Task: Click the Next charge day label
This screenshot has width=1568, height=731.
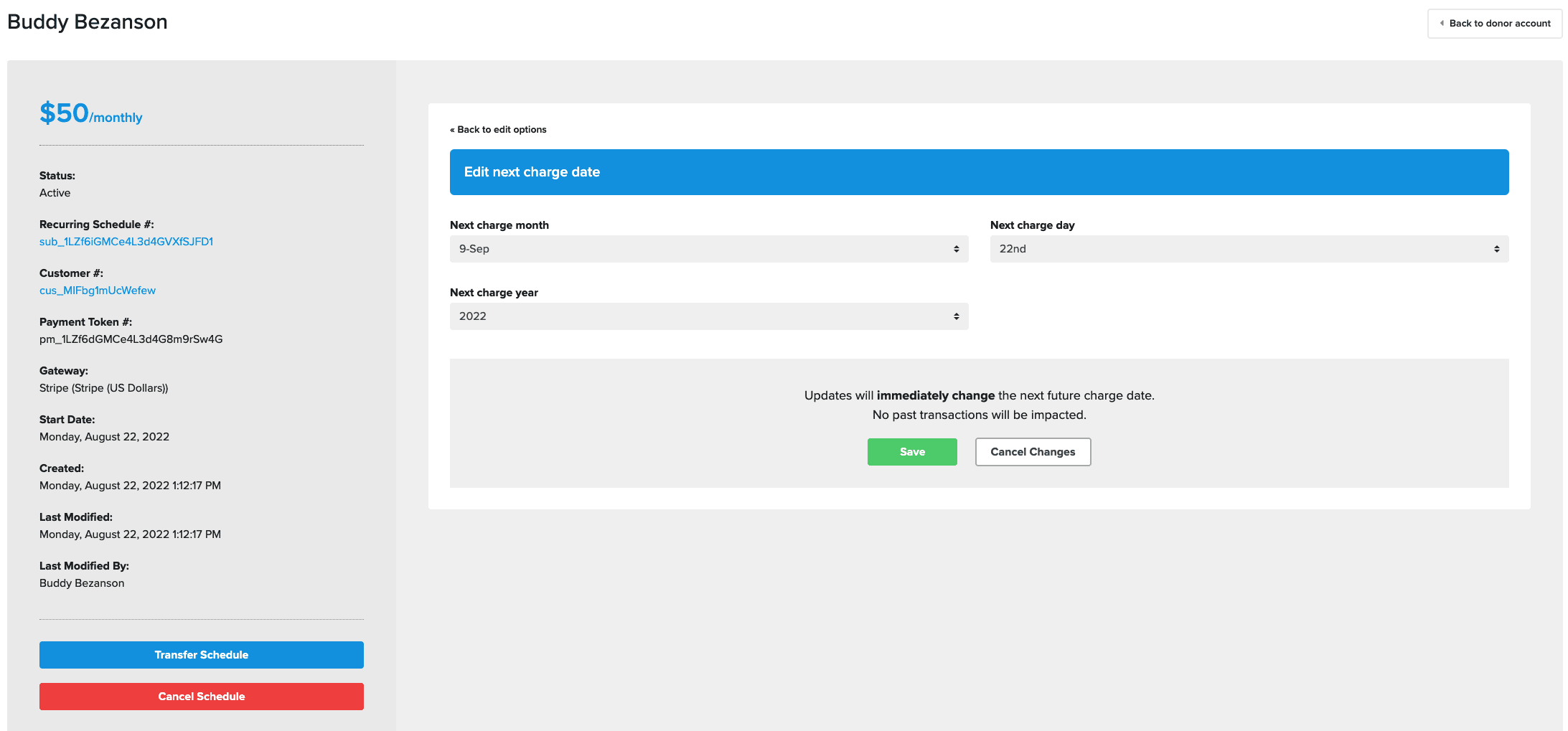Action: pyautogui.click(x=1032, y=225)
